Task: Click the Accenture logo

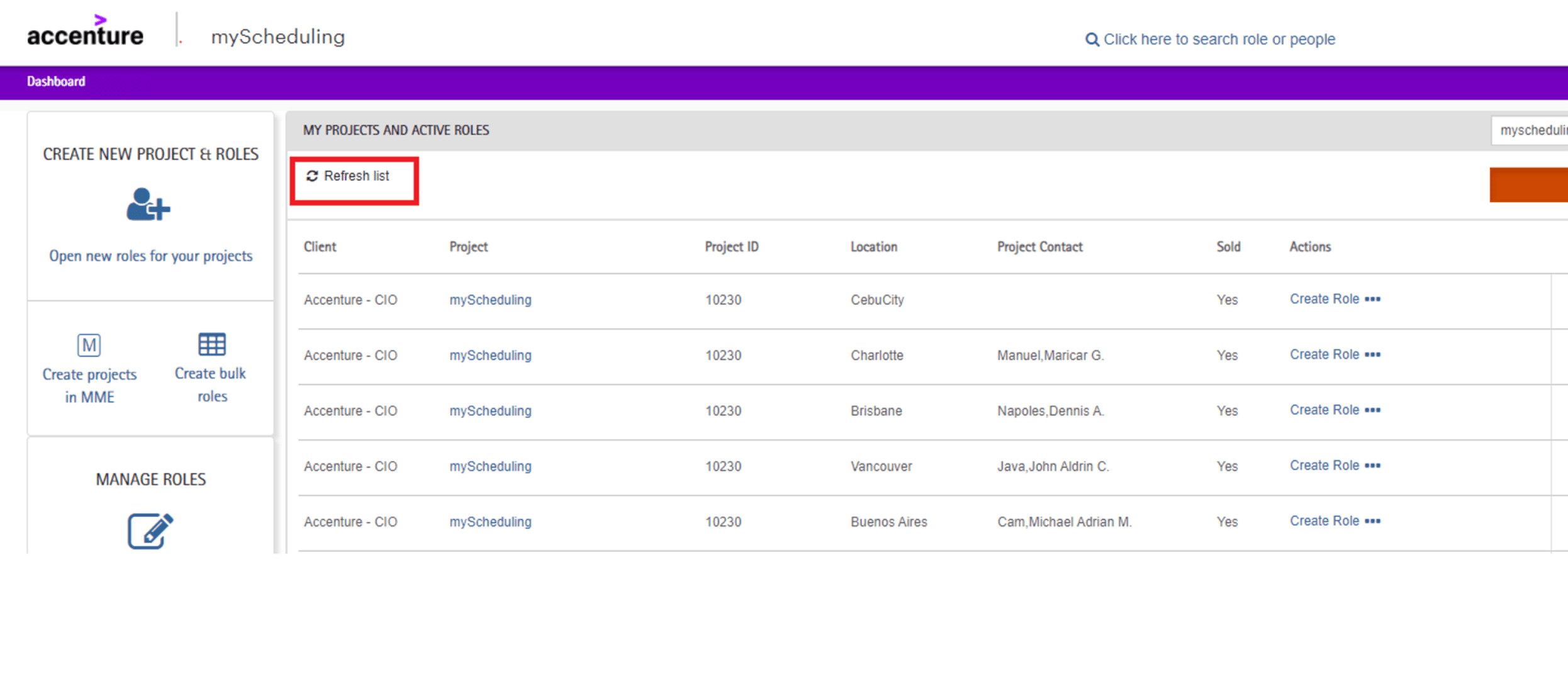Action: tap(85, 31)
